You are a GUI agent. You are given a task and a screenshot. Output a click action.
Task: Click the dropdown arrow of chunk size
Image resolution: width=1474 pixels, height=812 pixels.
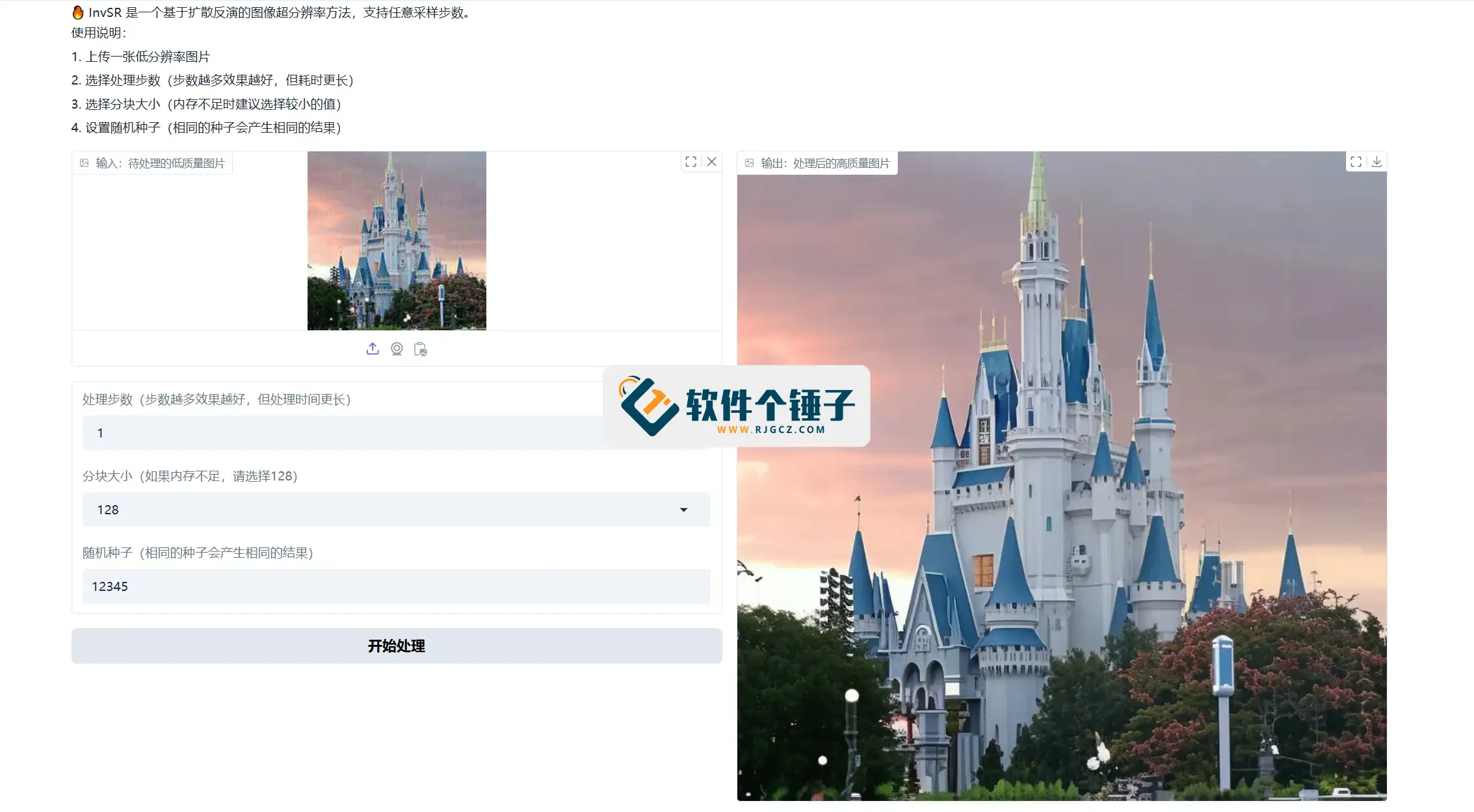pos(683,510)
